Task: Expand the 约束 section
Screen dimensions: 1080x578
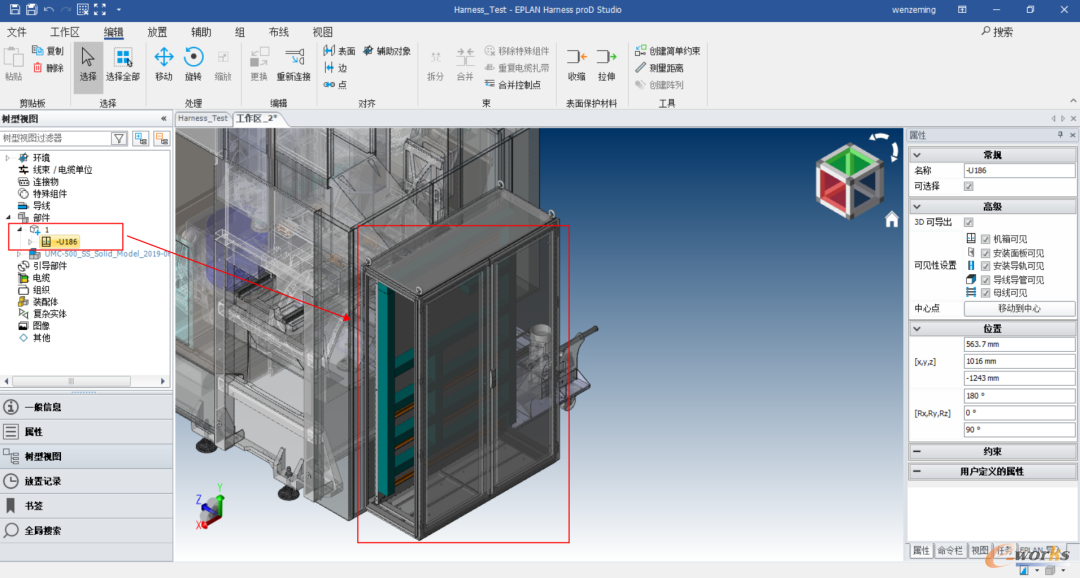Action: [x=917, y=451]
